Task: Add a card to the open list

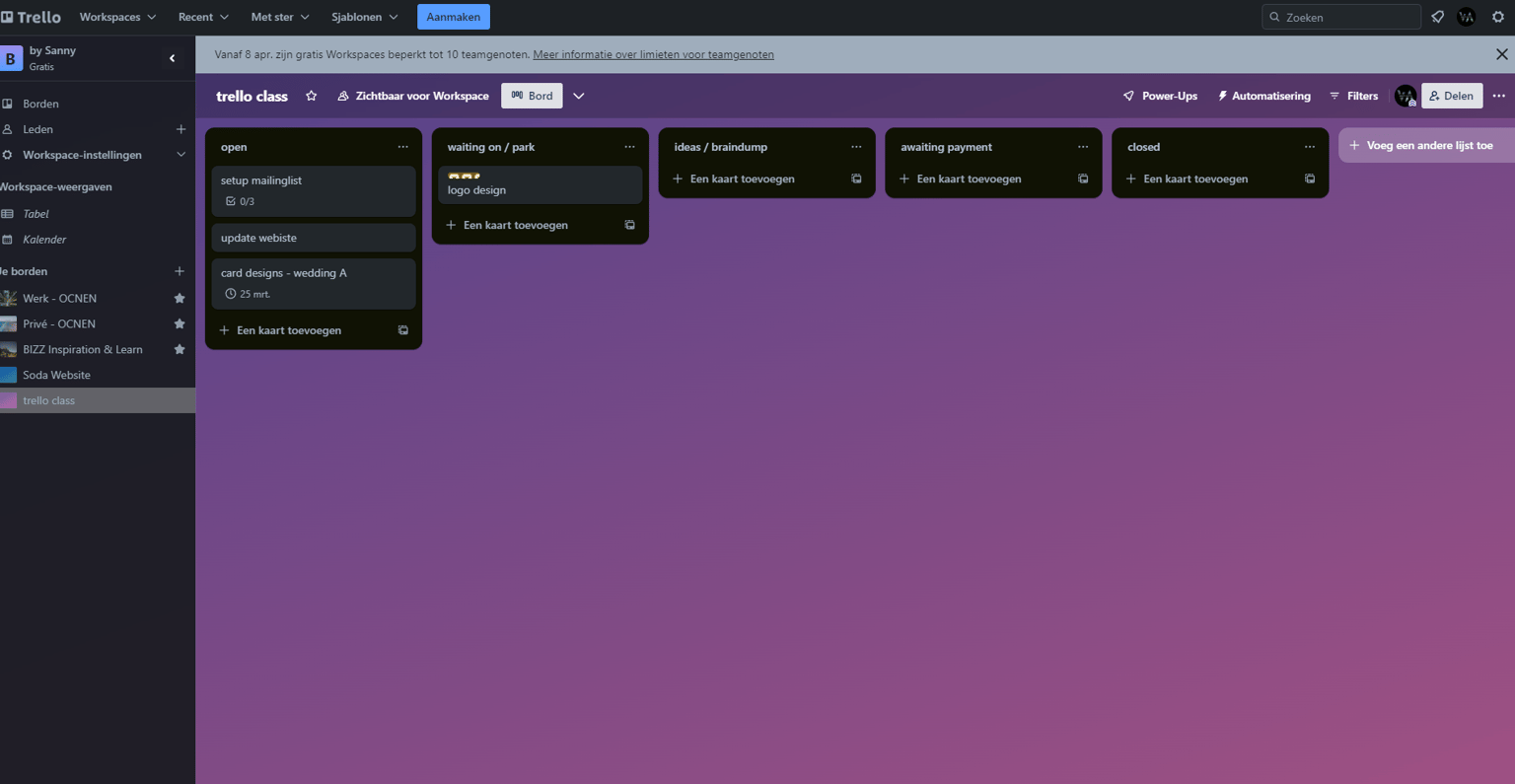Action: pos(302,330)
